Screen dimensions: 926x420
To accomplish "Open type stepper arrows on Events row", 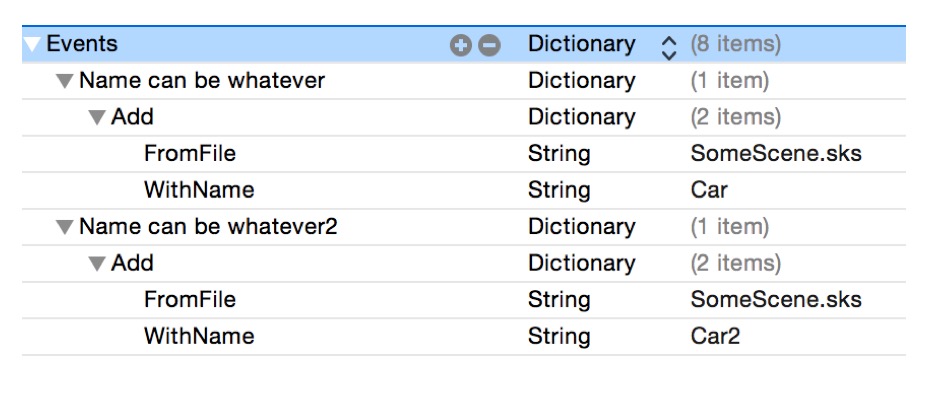I will [669, 45].
